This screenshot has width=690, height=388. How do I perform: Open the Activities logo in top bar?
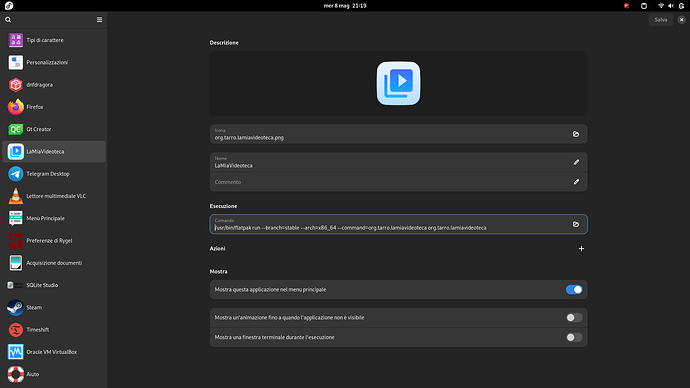point(9,6)
